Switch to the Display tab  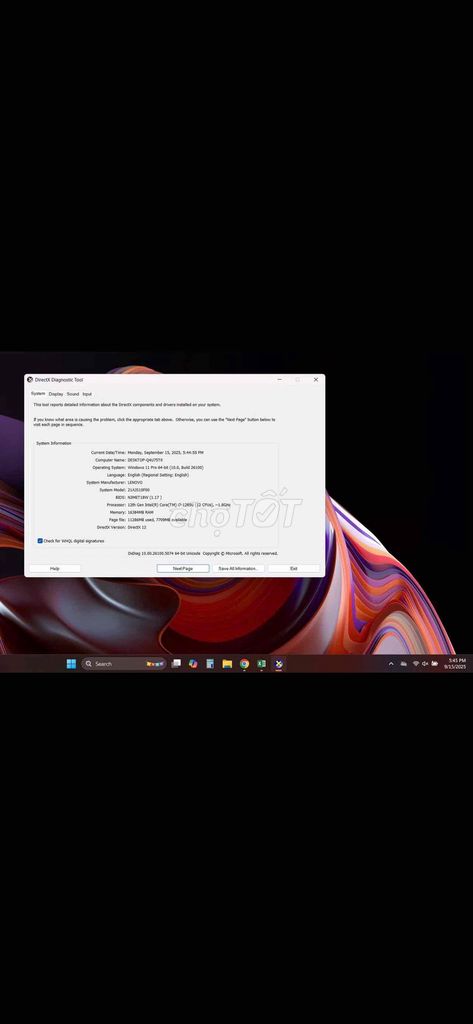56,394
